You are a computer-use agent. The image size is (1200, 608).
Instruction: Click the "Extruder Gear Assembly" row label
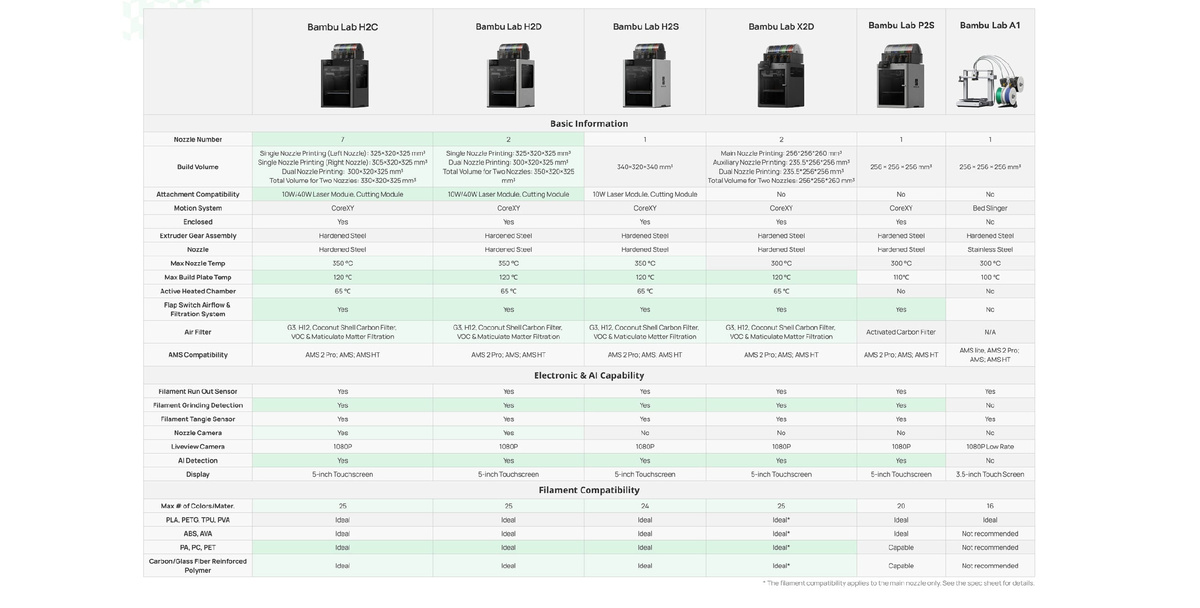coord(198,236)
